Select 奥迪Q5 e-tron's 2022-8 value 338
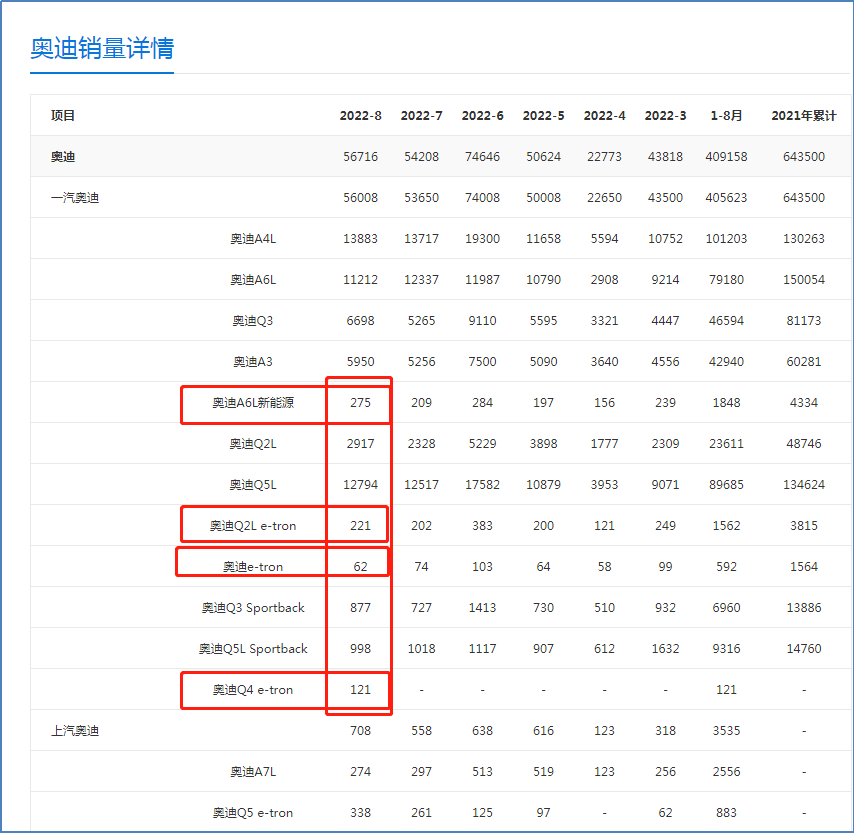The width and height of the screenshot is (854, 833). 361,813
